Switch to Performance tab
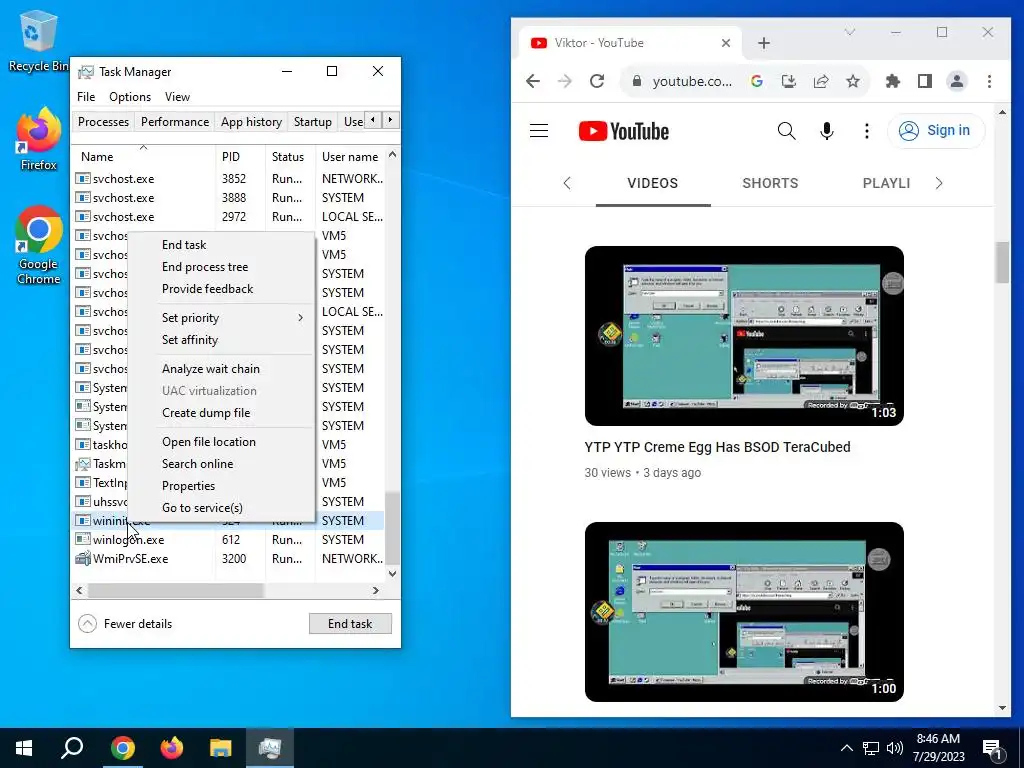This screenshot has height=768, width=1024. 175,122
